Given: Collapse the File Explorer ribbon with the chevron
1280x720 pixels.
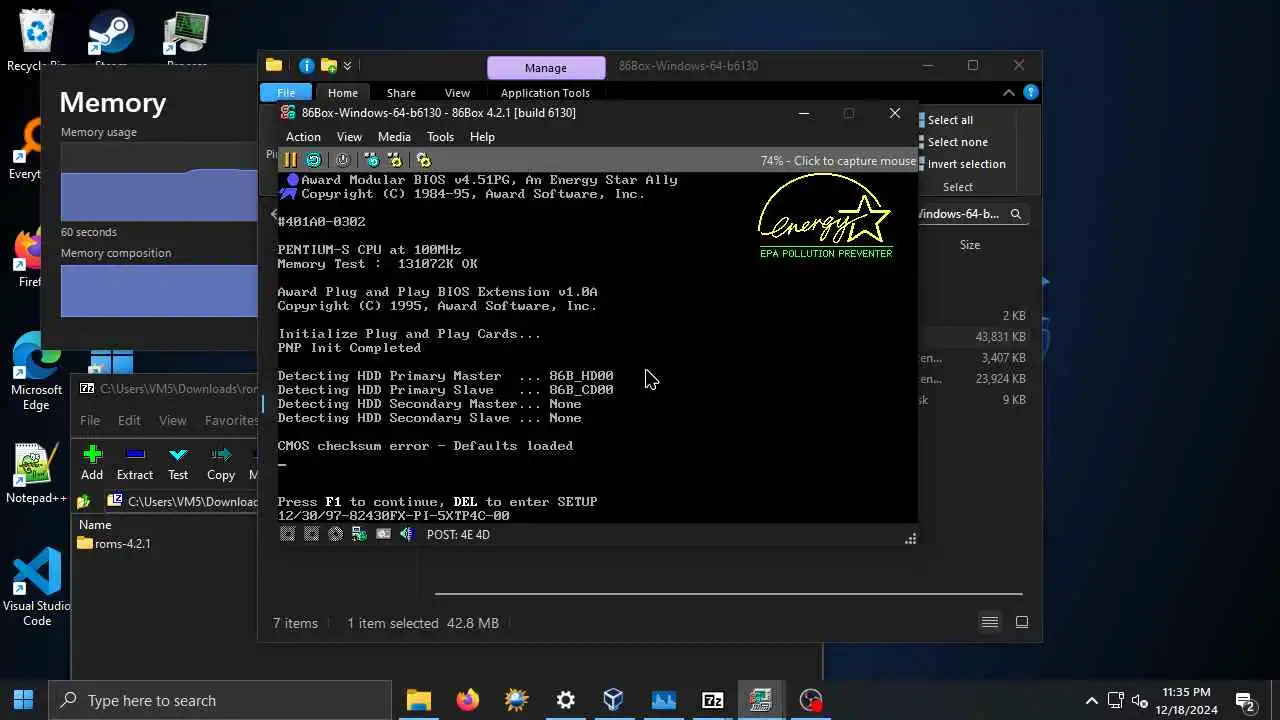Looking at the screenshot, I should click(x=1009, y=93).
